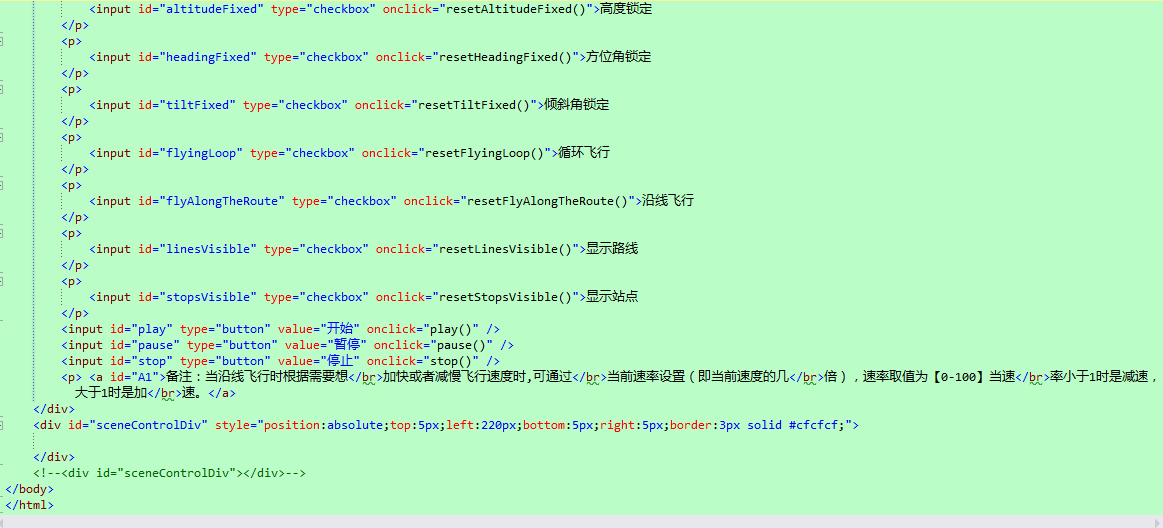This screenshot has width=1163, height=528.
Task: Click the resetFlyingLoop() onclick handler
Action: coord(485,154)
